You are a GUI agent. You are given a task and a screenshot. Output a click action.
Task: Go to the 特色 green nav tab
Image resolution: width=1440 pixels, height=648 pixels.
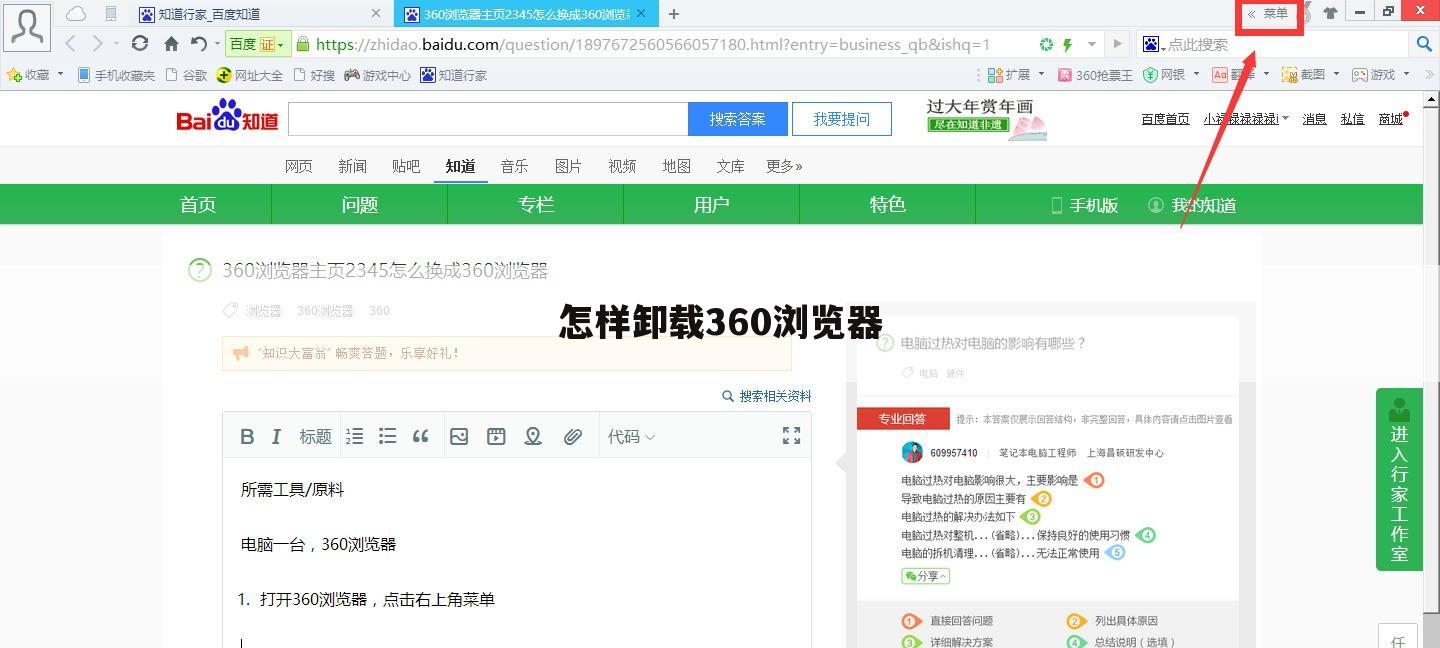[887, 204]
